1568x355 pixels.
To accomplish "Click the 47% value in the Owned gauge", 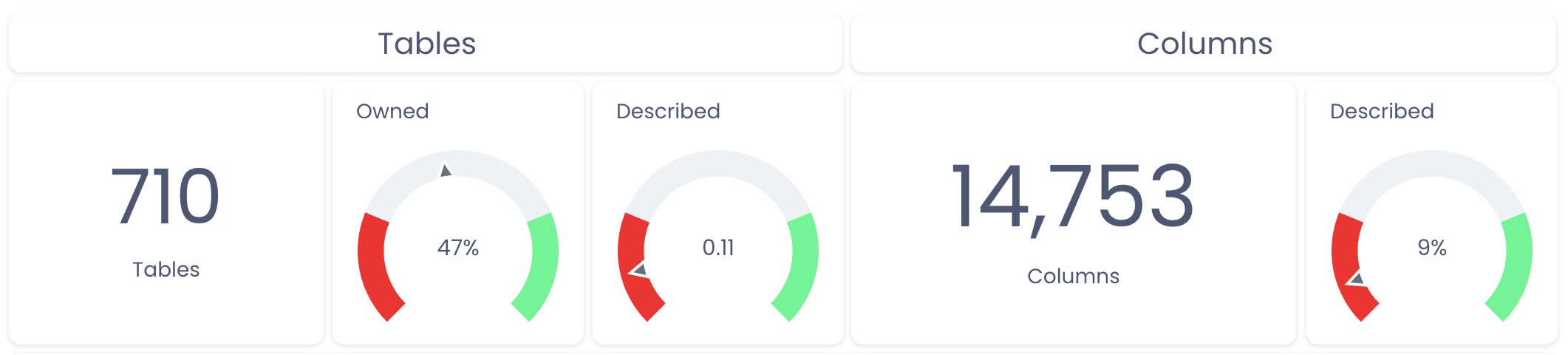I will tap(458, 248).
